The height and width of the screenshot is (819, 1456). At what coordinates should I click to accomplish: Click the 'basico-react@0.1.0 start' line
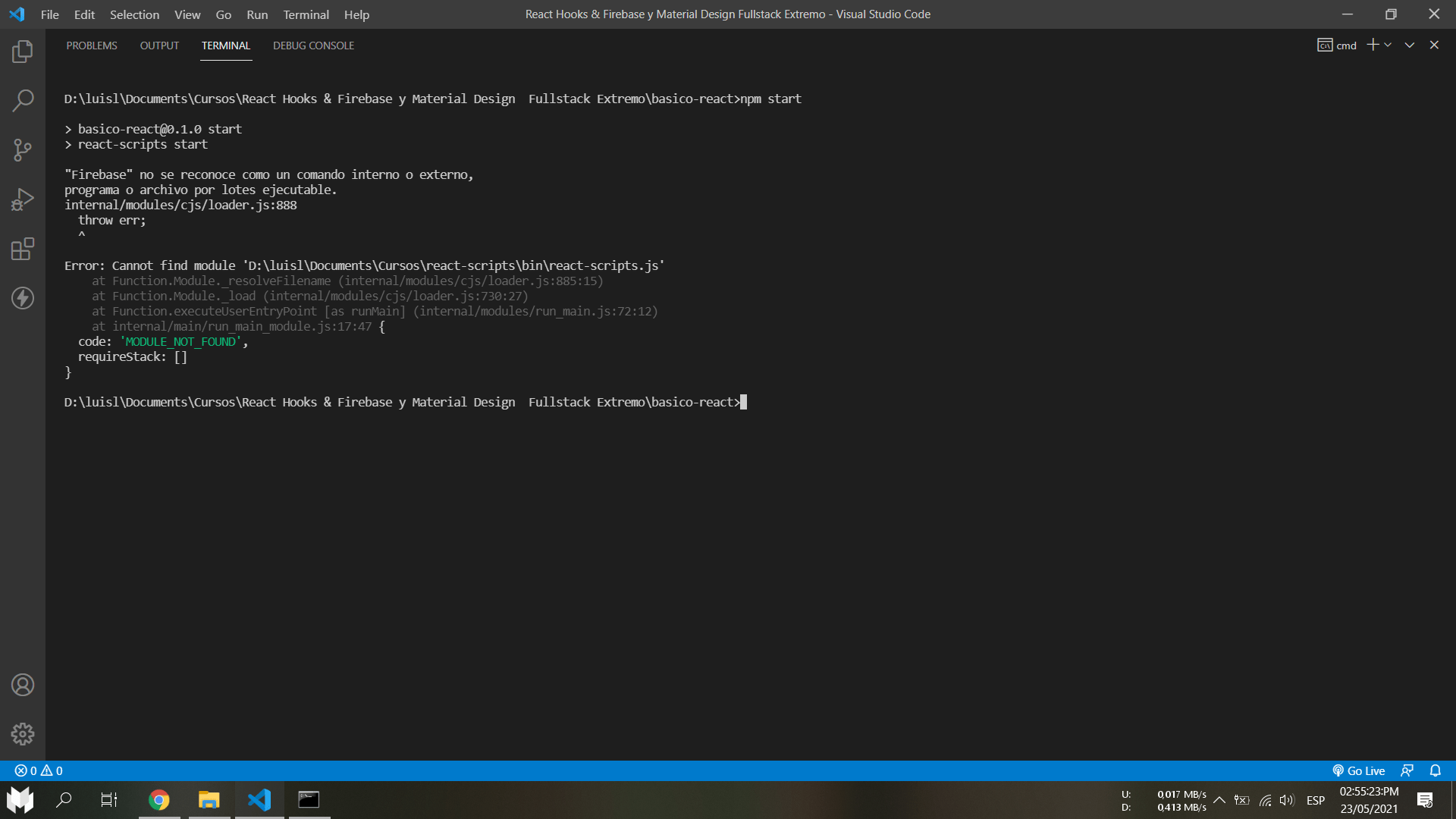tap(154, 129)
